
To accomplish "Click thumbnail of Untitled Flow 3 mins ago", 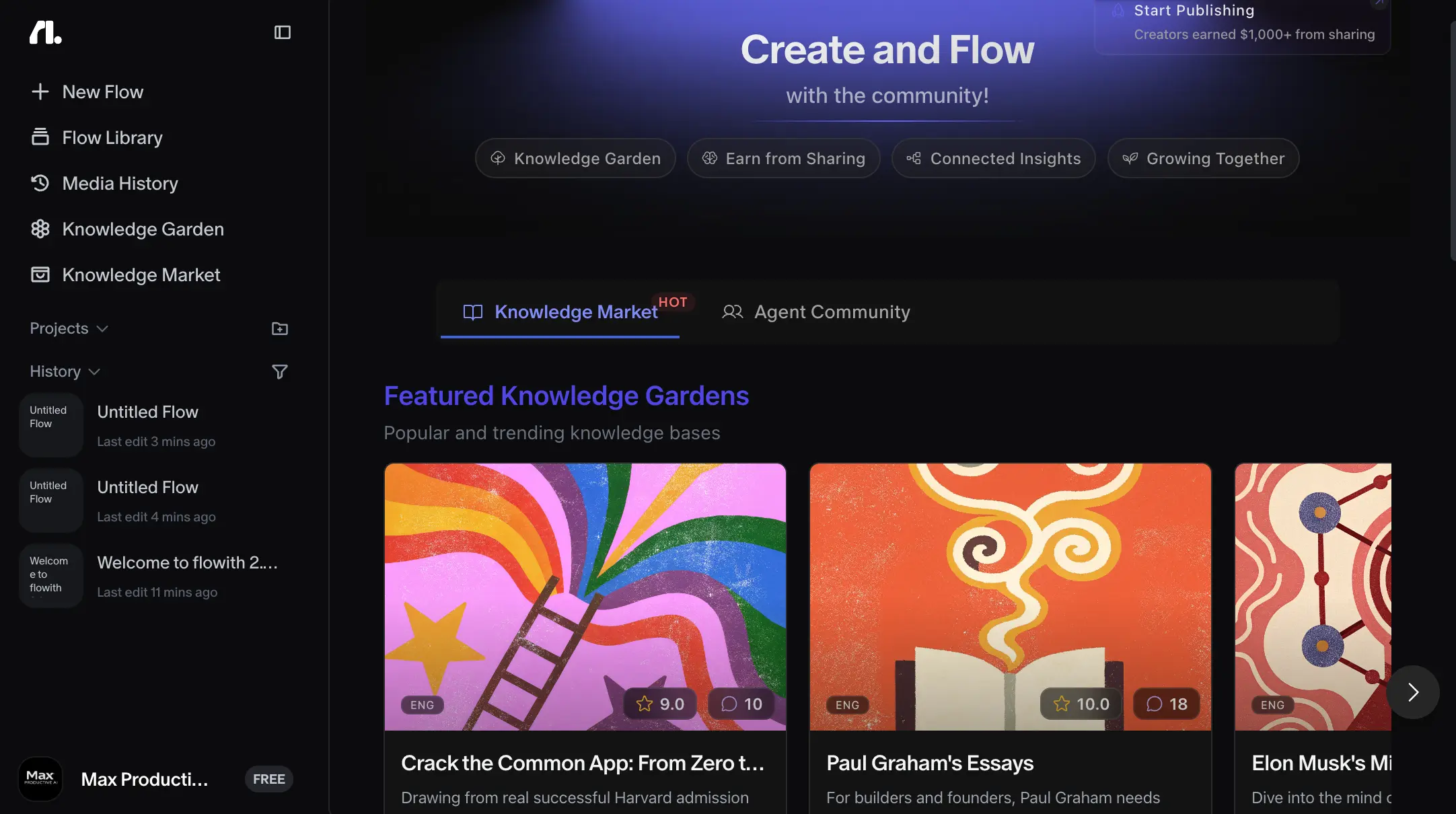I will 51,425.
